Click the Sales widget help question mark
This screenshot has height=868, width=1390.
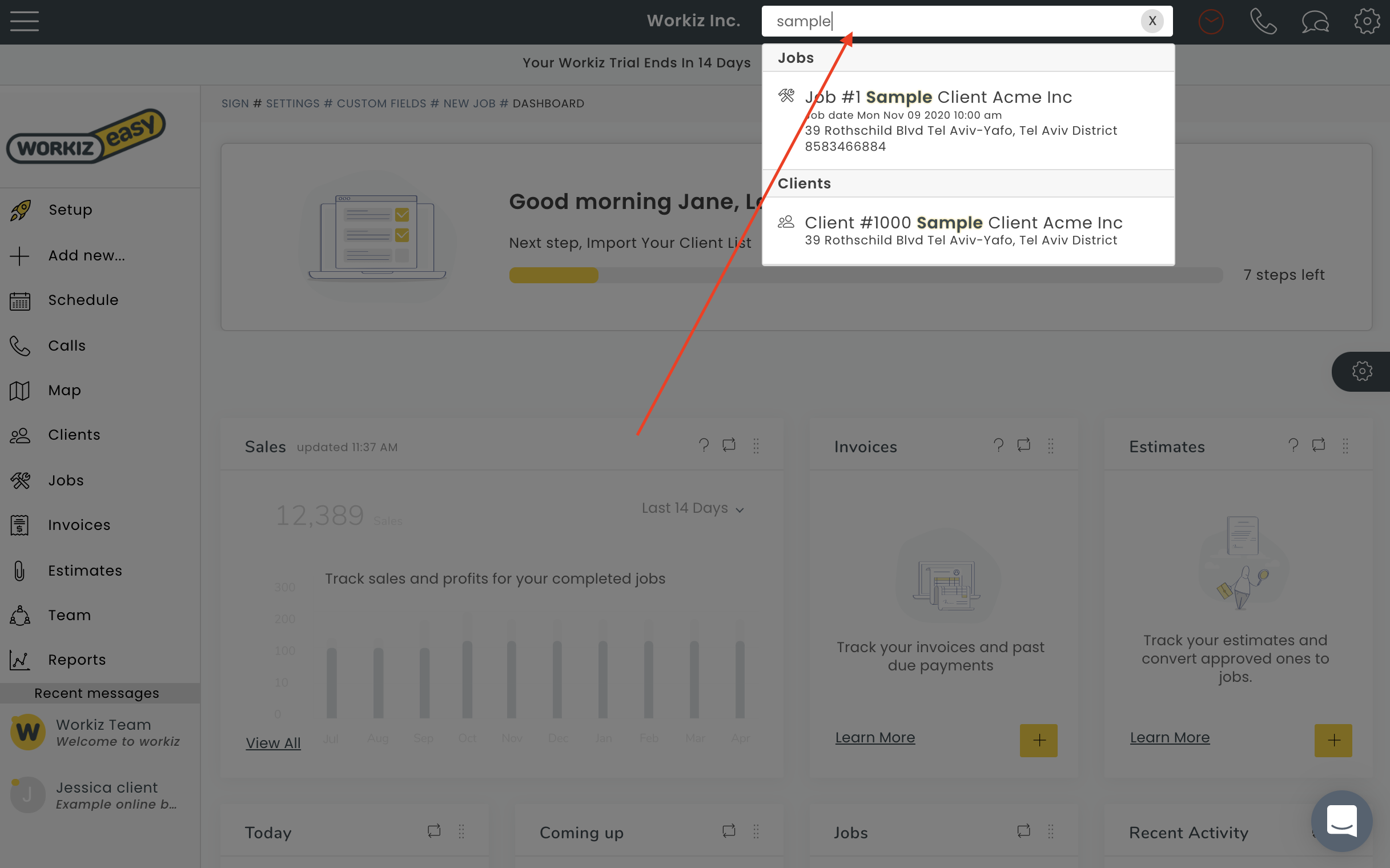[704, 445]
